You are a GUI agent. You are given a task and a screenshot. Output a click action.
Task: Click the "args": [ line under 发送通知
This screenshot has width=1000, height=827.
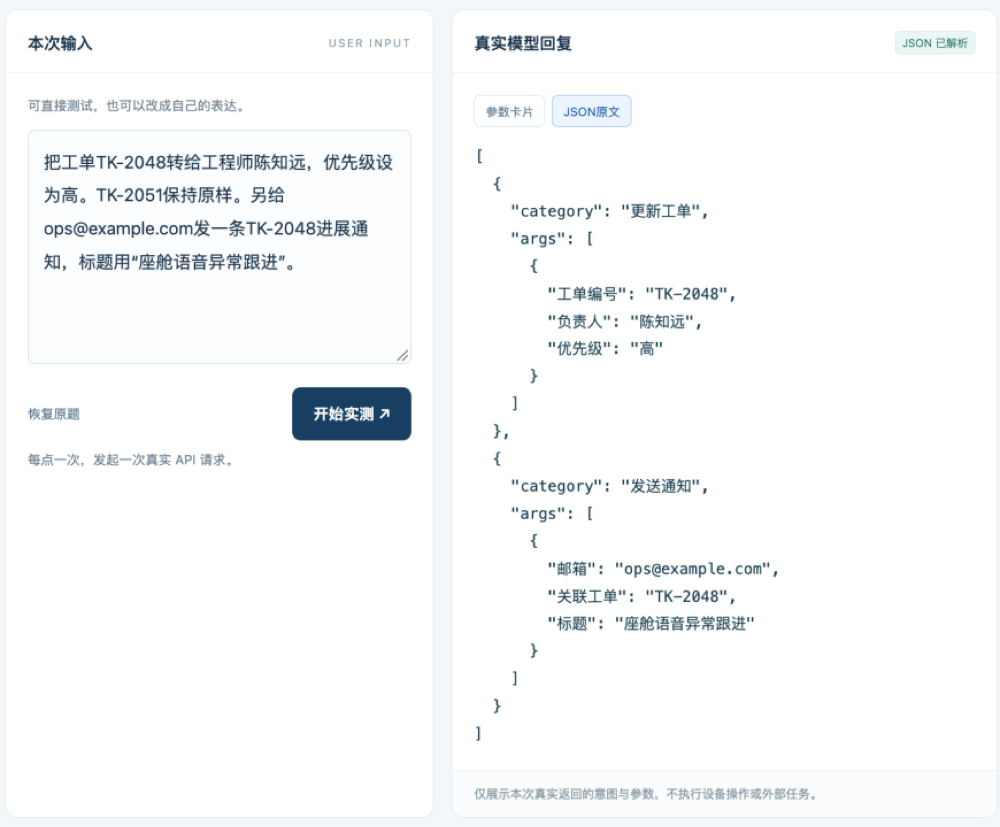552,514
